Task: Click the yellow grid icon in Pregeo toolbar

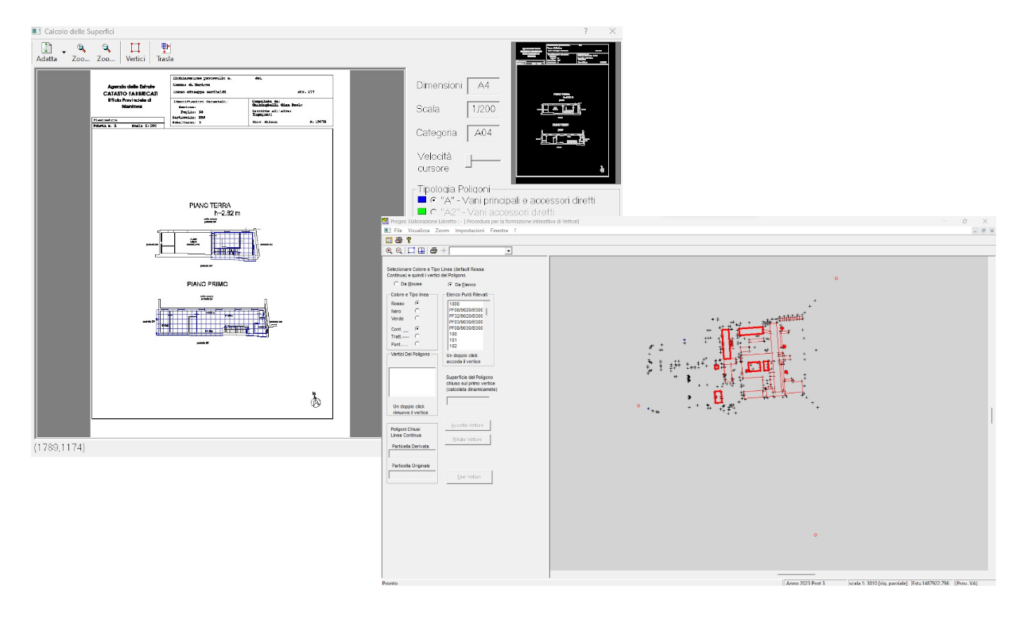Action: [x=389, y=240]
